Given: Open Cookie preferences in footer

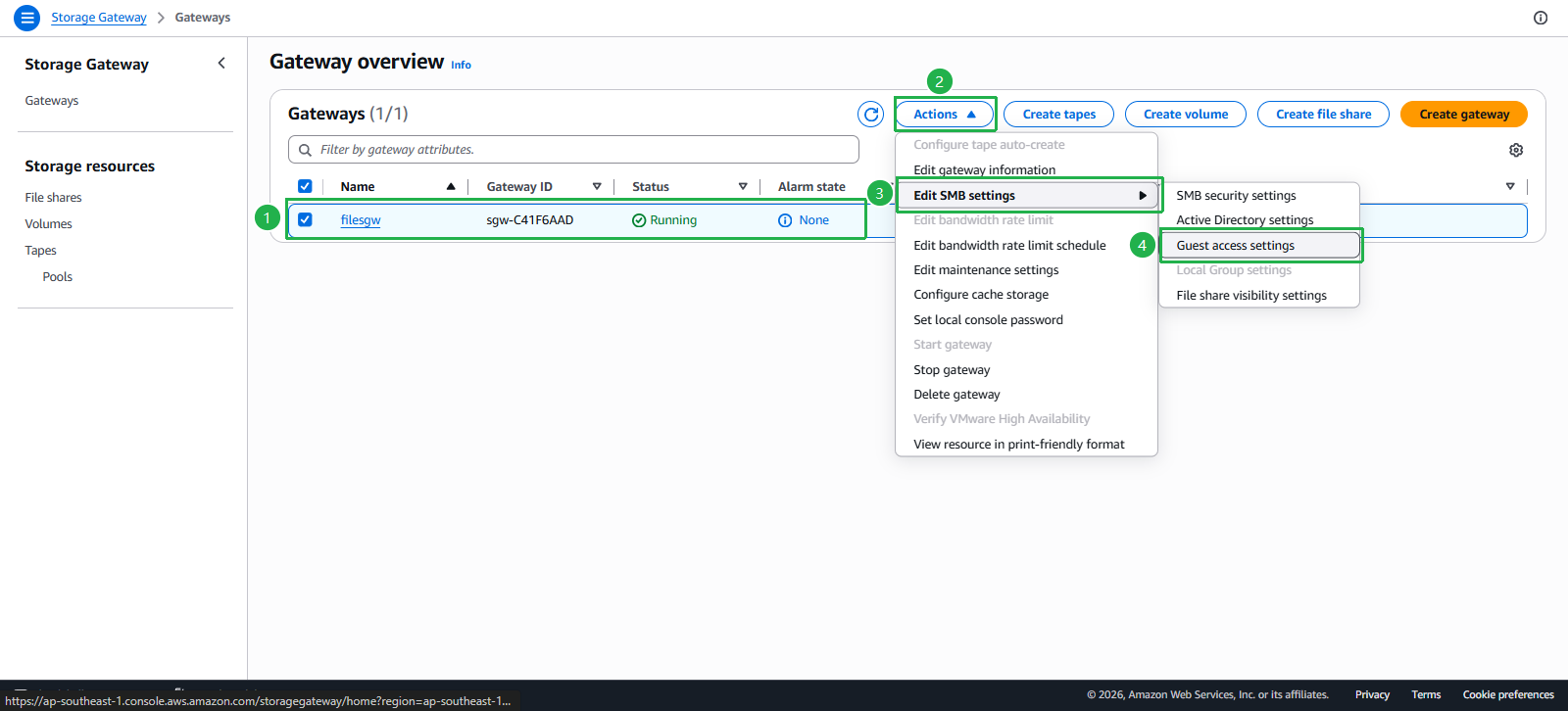Looking at the screenshot, I should tap(1508, 695).
